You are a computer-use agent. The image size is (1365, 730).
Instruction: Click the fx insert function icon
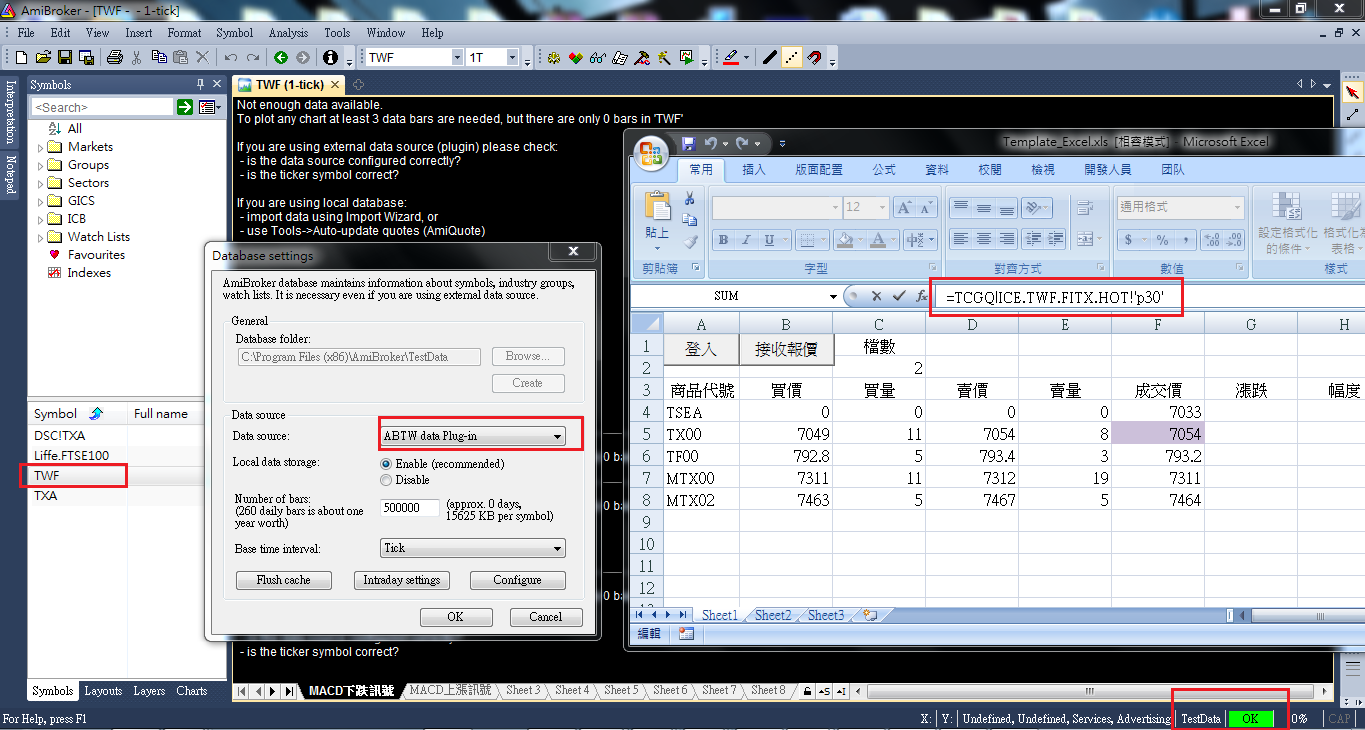[x=922, y=296]
